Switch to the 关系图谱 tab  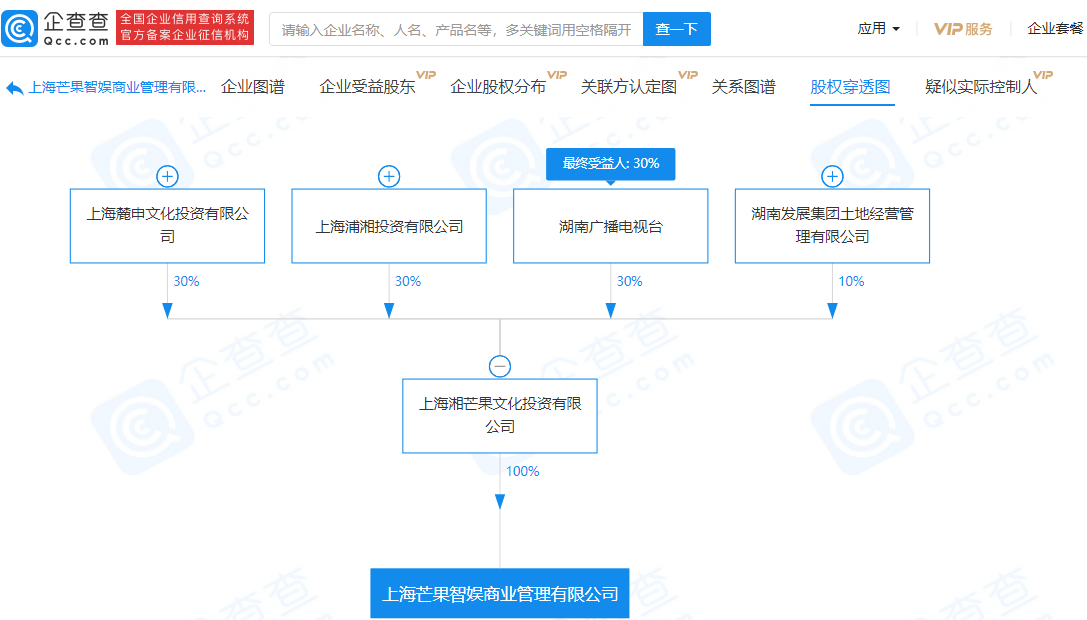pos(743,87)
